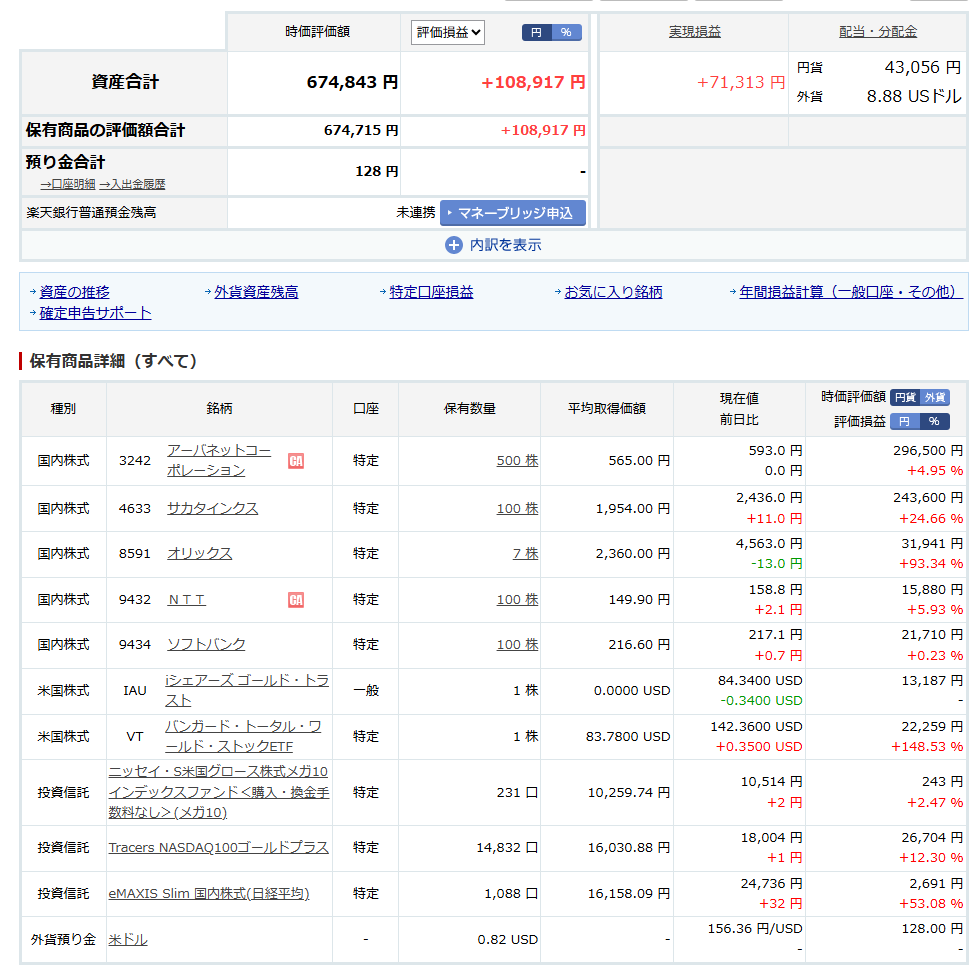Open サカタインクス stock link
976x968 pixels.
point(212,509)
